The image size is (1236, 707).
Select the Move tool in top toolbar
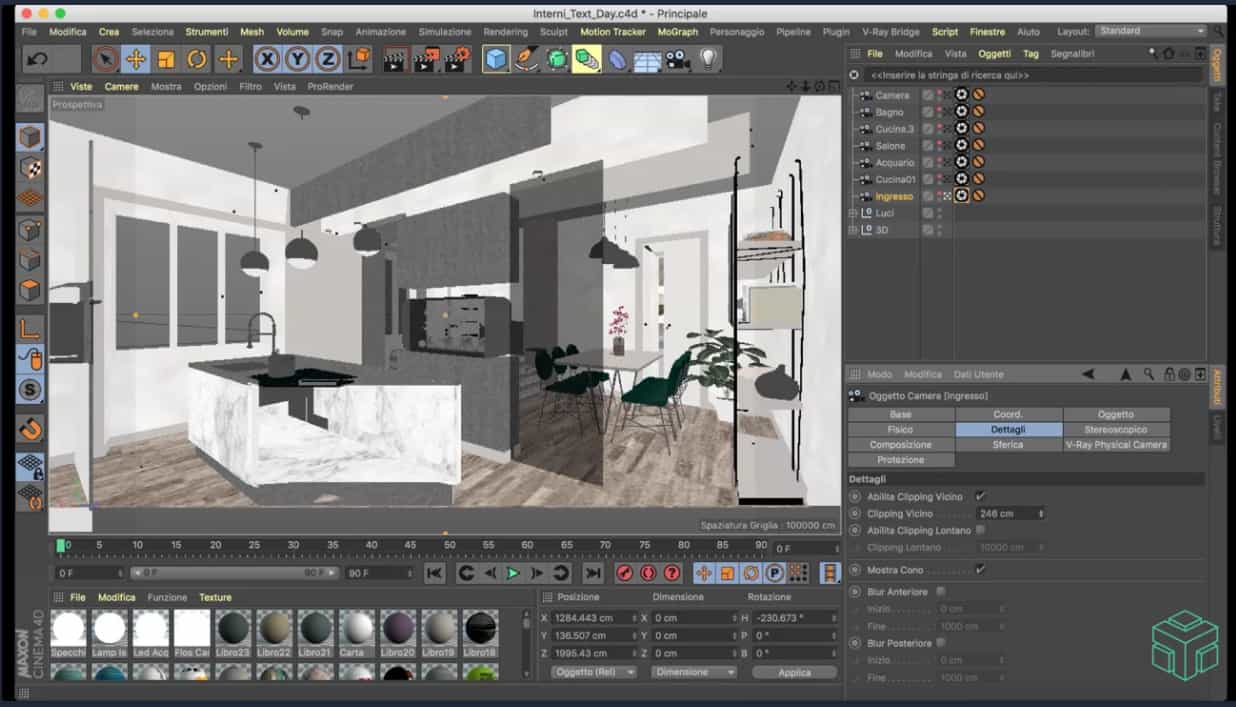pos(136,60)
